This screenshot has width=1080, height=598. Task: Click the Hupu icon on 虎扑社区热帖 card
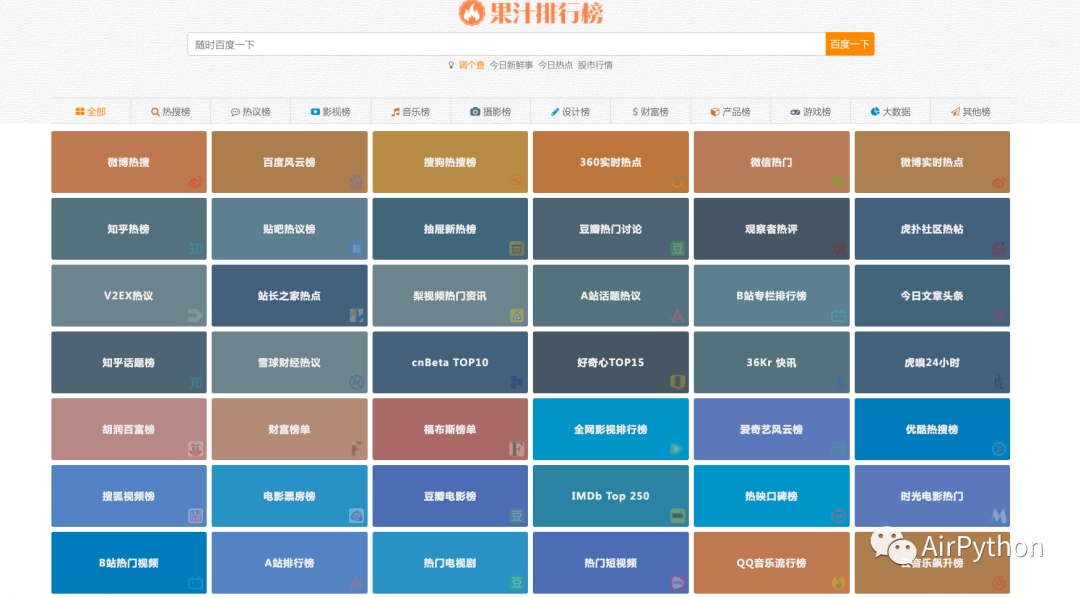click(x=999, y=249)
